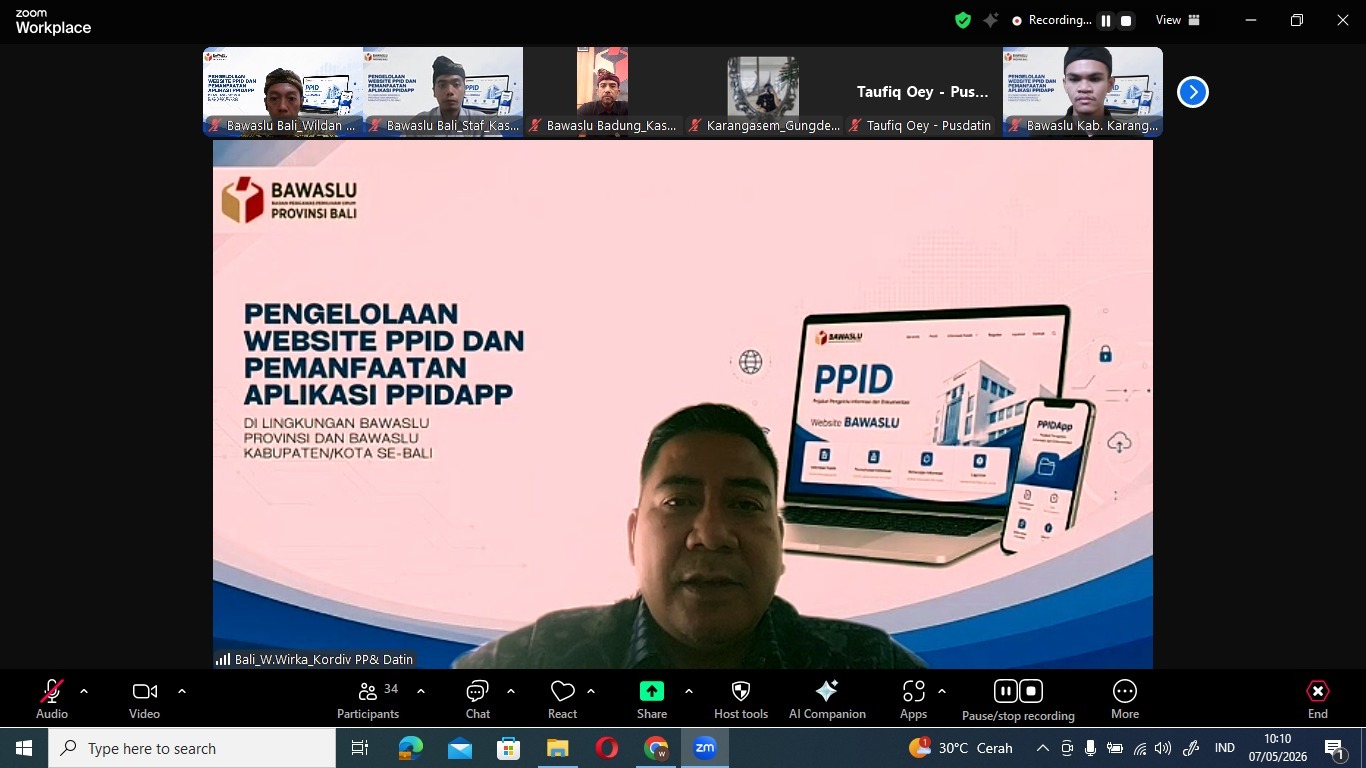Viewport: 1366px width, 768px height.
Task: Select Karangasem_Gungde thumbnail
Action: click(x=763, y=92)
